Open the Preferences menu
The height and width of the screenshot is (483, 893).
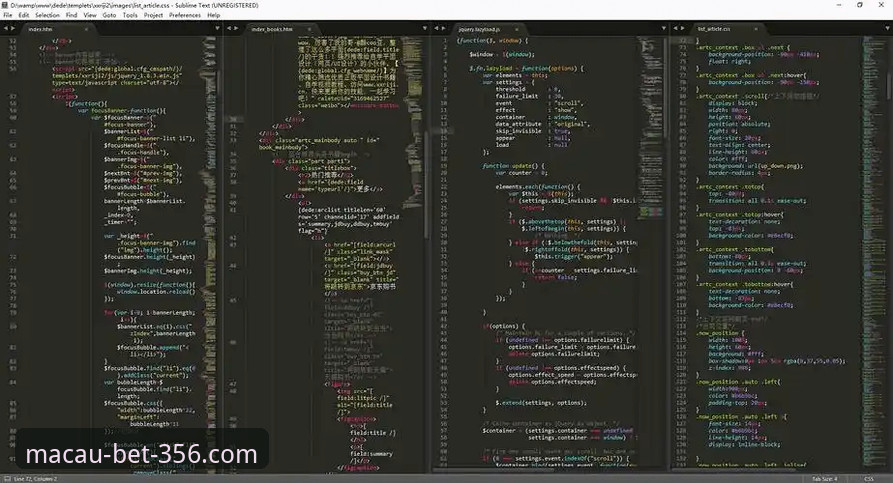pyautogui.click(x=185, y=15)
